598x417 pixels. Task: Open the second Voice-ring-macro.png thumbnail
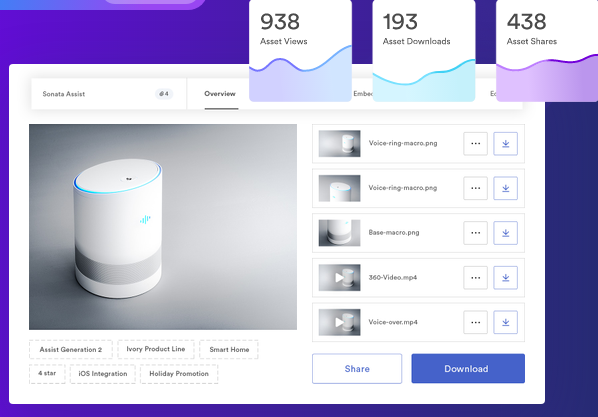tap(339, 188)
